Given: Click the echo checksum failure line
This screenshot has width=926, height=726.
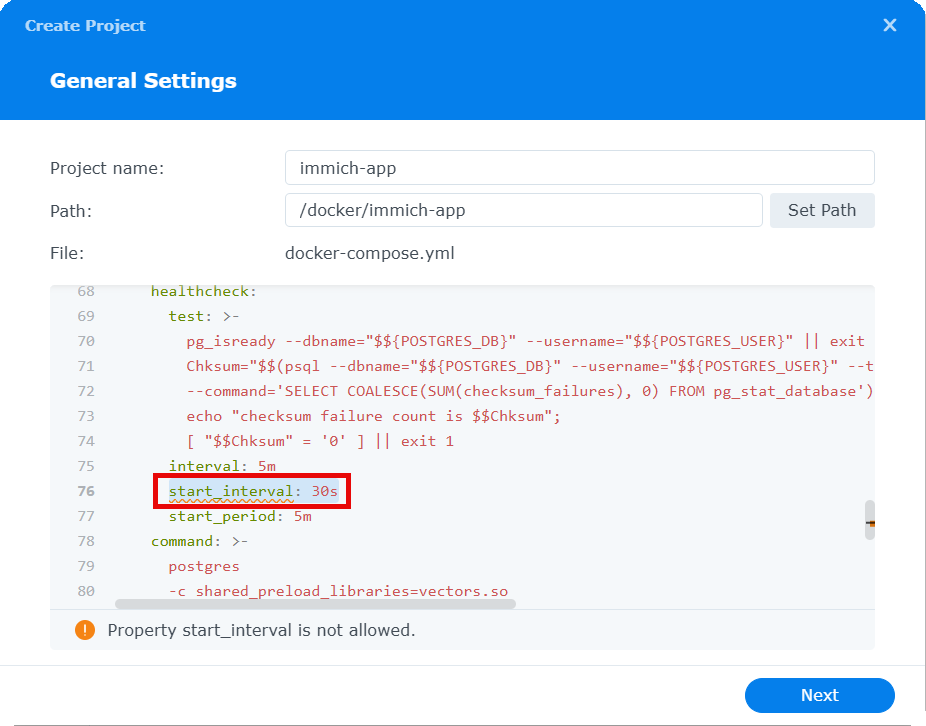Looking at the screenshot, I should click(x=373, y=416).
